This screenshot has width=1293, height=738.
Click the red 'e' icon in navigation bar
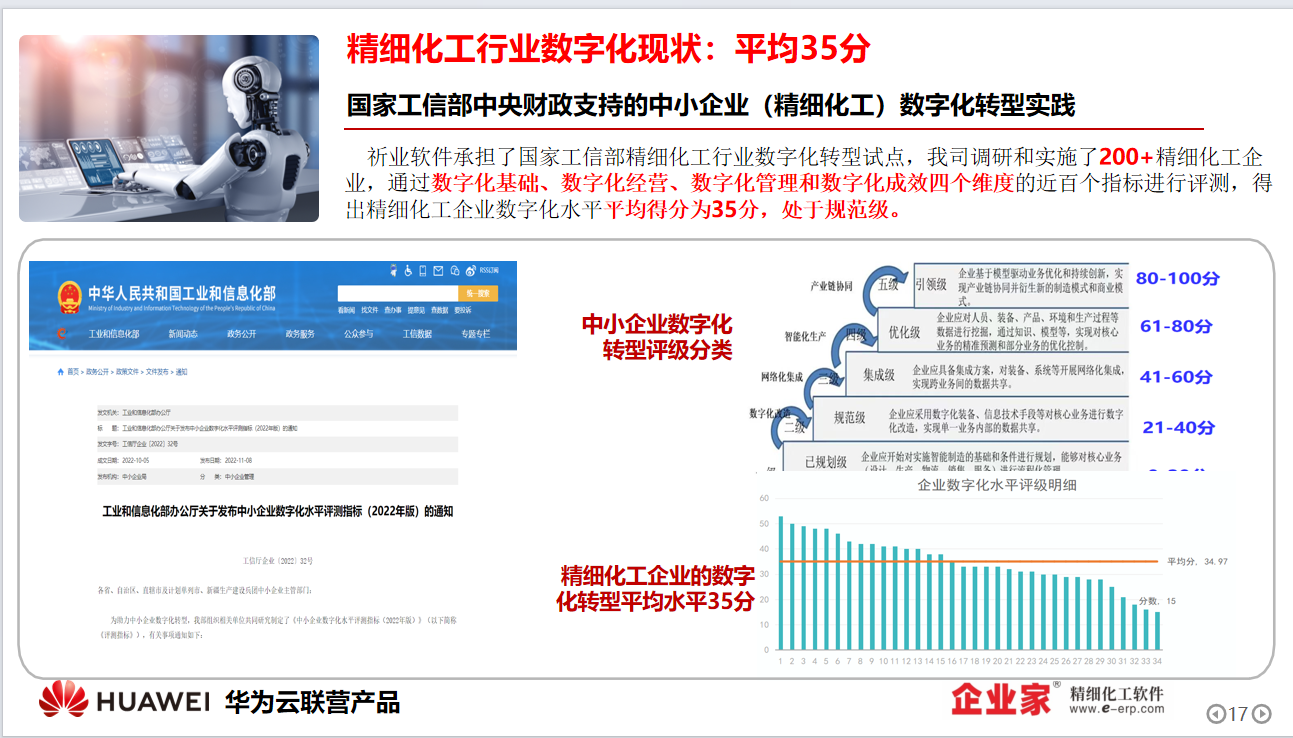pyautogui.click(x=63, y=334)
